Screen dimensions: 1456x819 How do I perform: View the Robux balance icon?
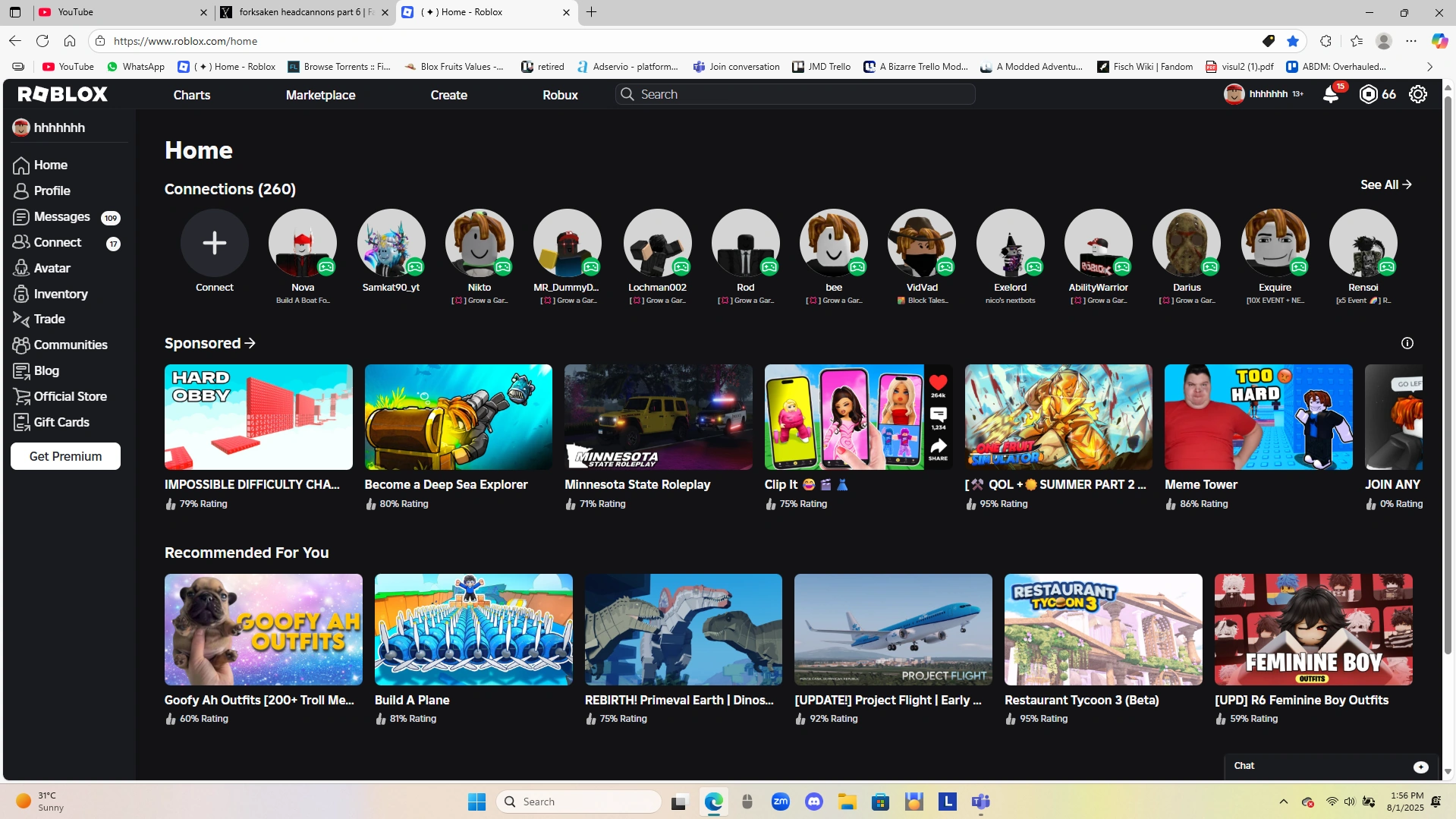click(x=1369, y=93)
